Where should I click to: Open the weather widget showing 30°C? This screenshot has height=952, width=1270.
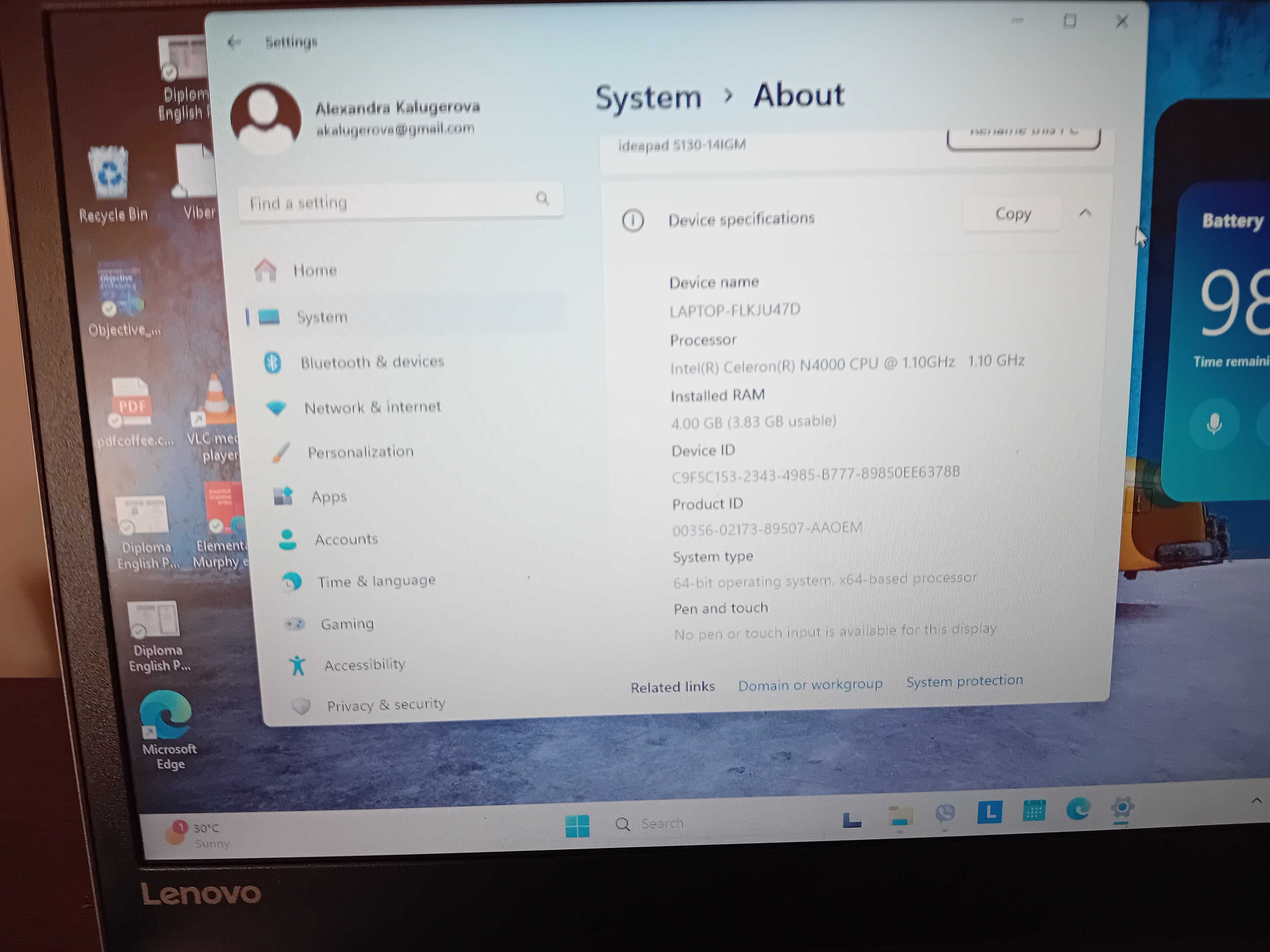coord(198,835)
